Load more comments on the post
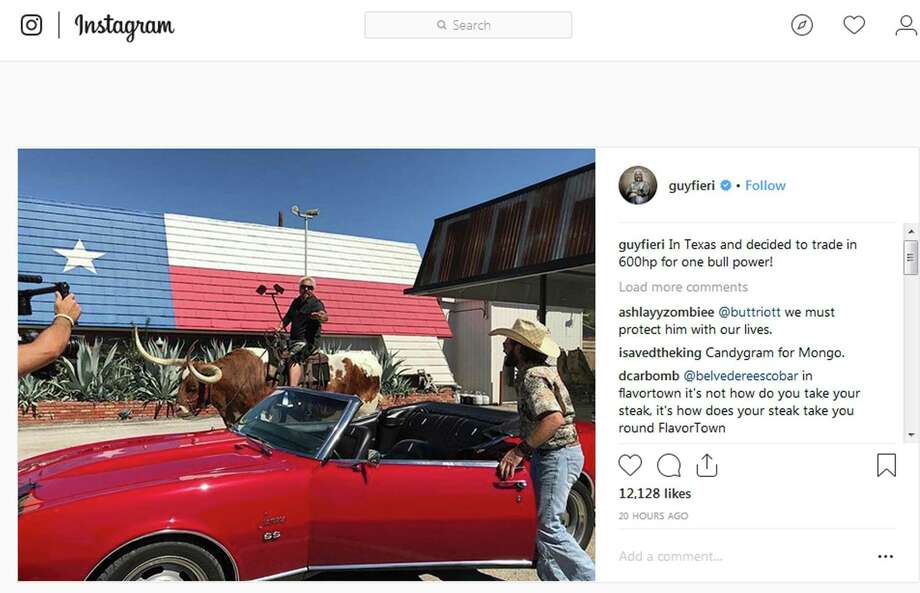 (683, 287)
